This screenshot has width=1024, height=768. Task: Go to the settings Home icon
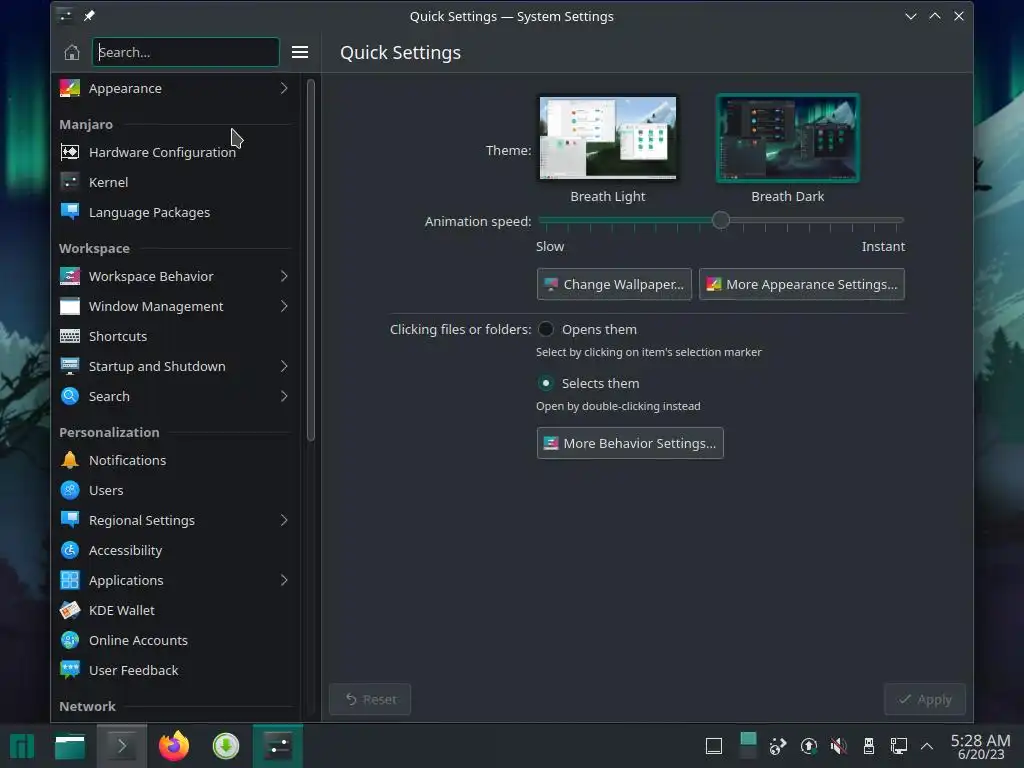coord(72,52)
